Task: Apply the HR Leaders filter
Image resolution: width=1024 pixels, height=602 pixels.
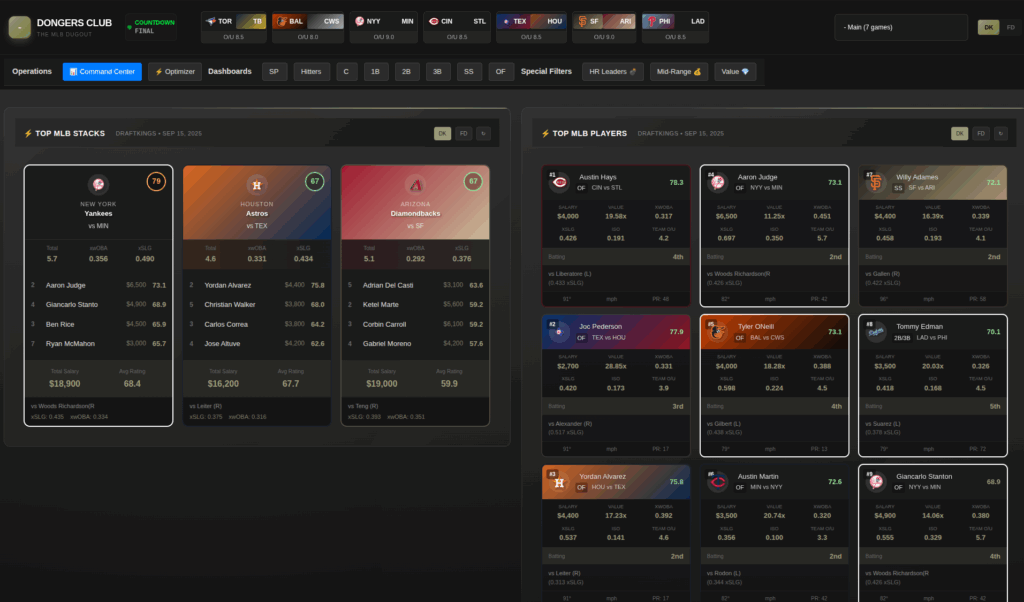Action: [x=613, y=72]
